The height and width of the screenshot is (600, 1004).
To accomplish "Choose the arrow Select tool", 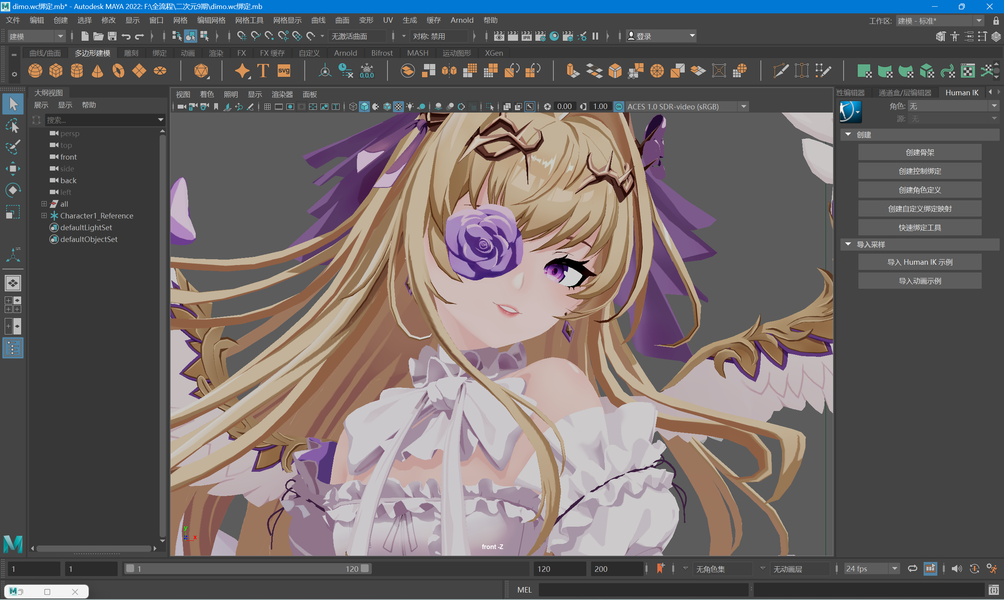I will click(x=13, y=104).
